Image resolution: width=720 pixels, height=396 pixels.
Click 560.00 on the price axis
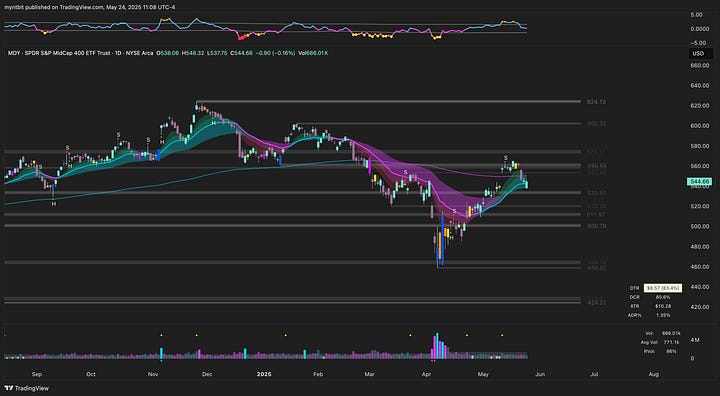[x=700, y=166]
